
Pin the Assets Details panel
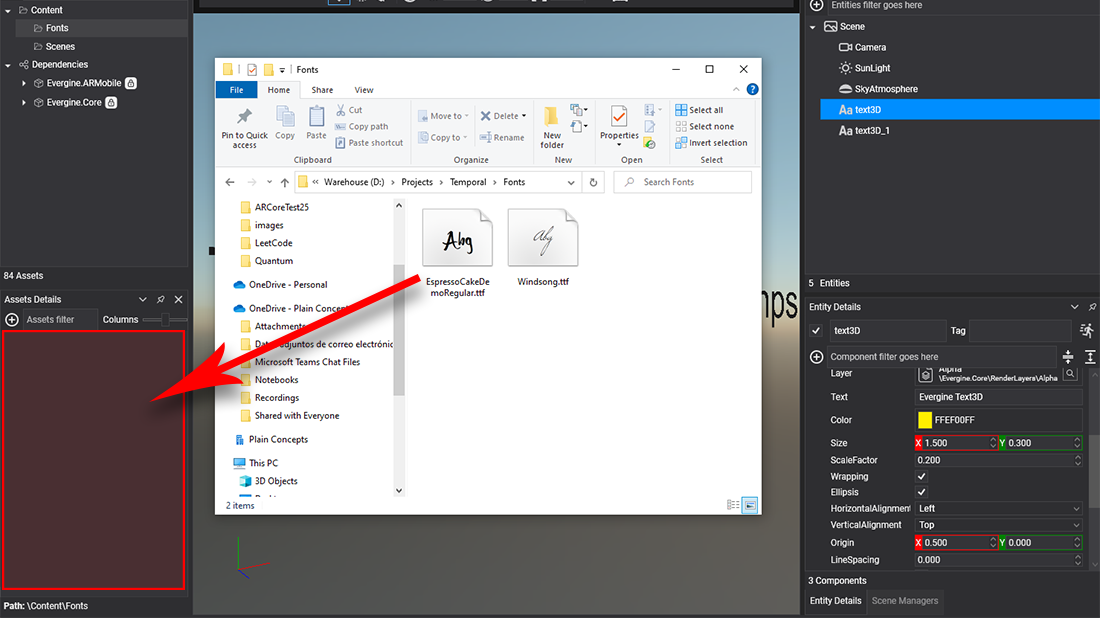[161, 300]
